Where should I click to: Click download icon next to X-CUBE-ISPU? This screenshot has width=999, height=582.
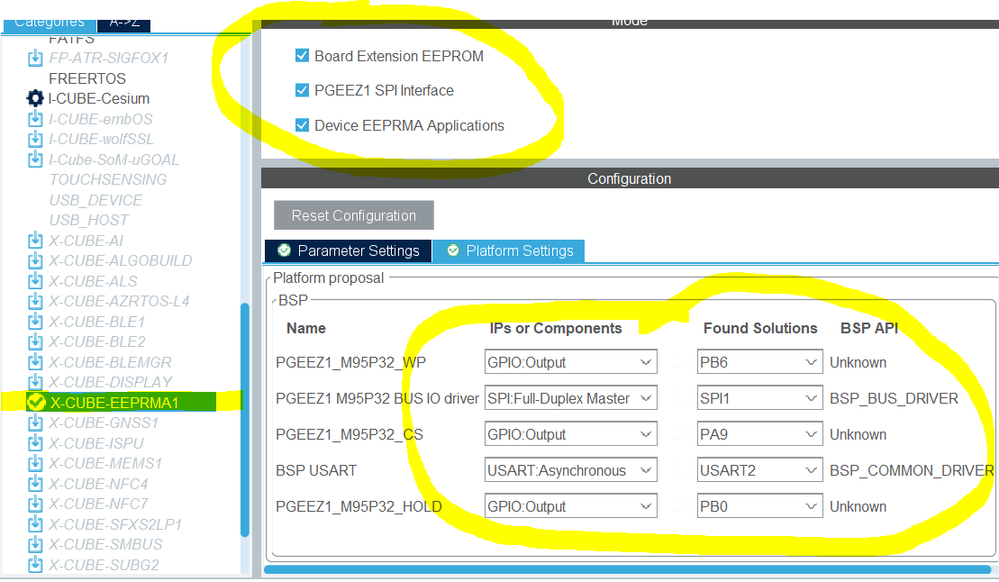click(x=35, y=443)
